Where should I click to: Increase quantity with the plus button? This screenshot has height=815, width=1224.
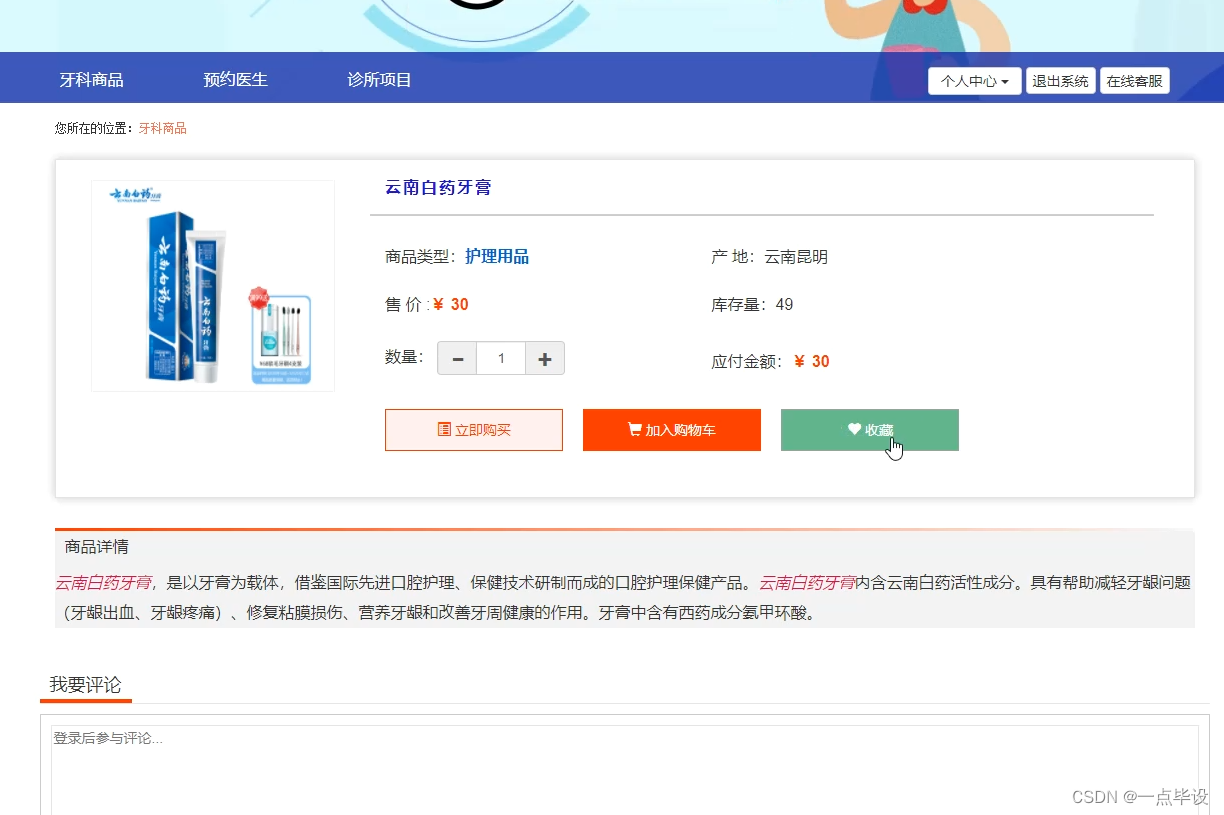click(545, 358)
